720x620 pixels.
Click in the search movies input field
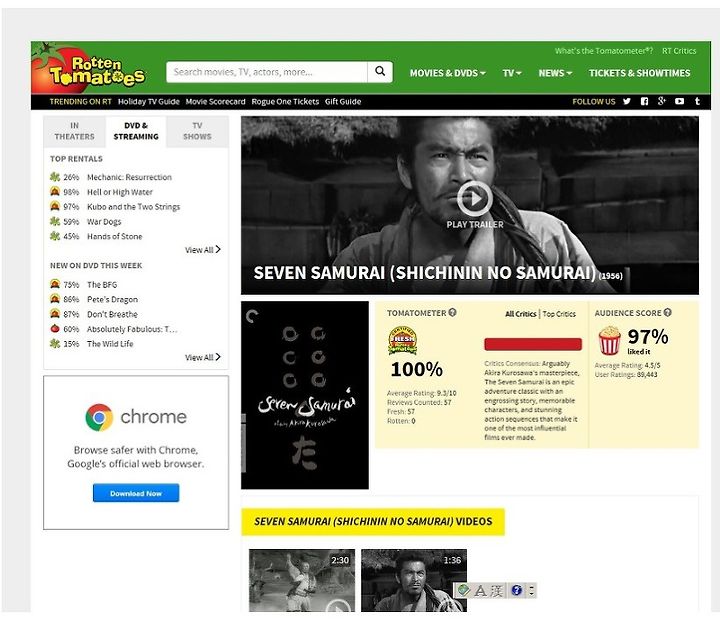267,72
